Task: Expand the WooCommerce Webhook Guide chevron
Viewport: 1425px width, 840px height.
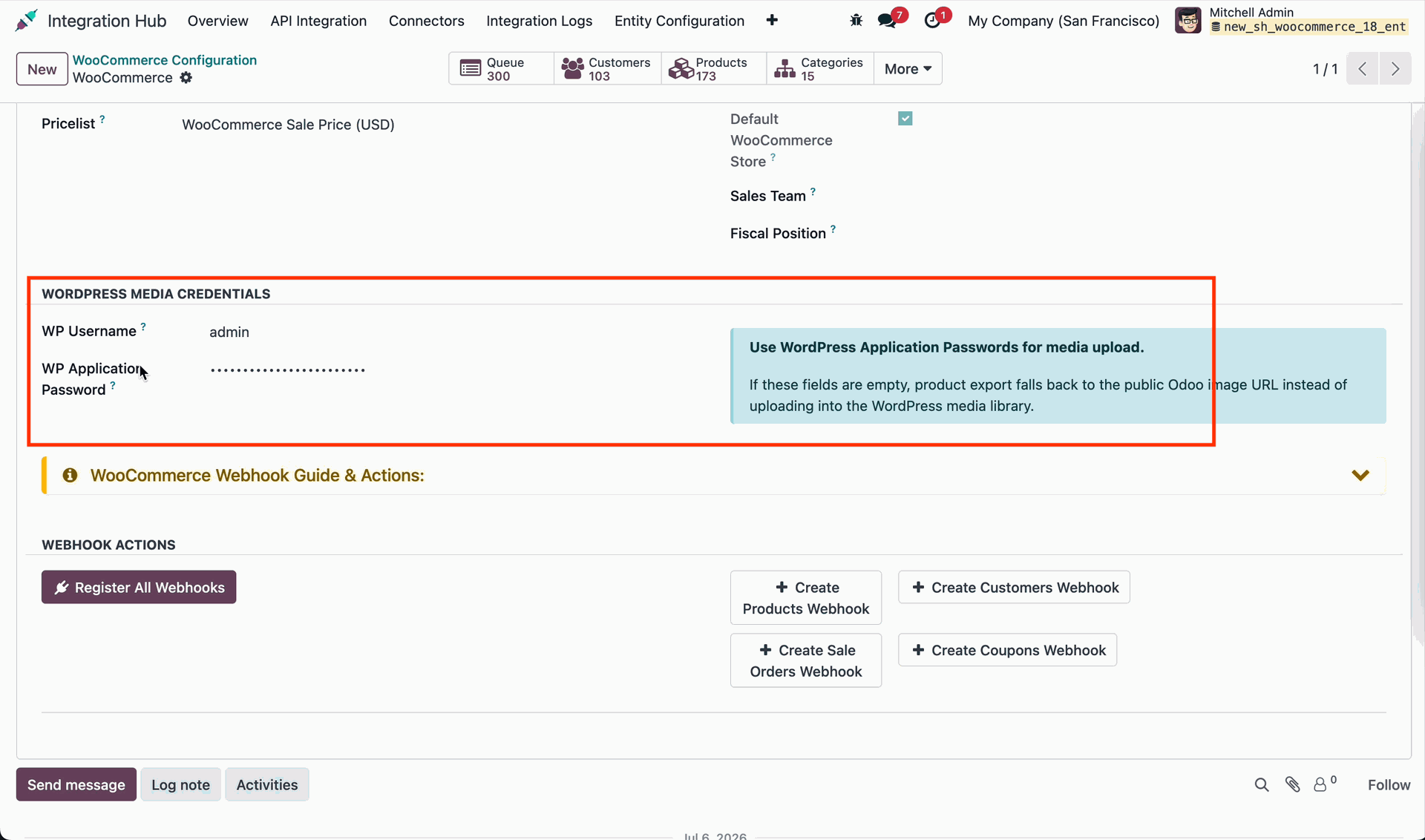Action: [1360, 476]
